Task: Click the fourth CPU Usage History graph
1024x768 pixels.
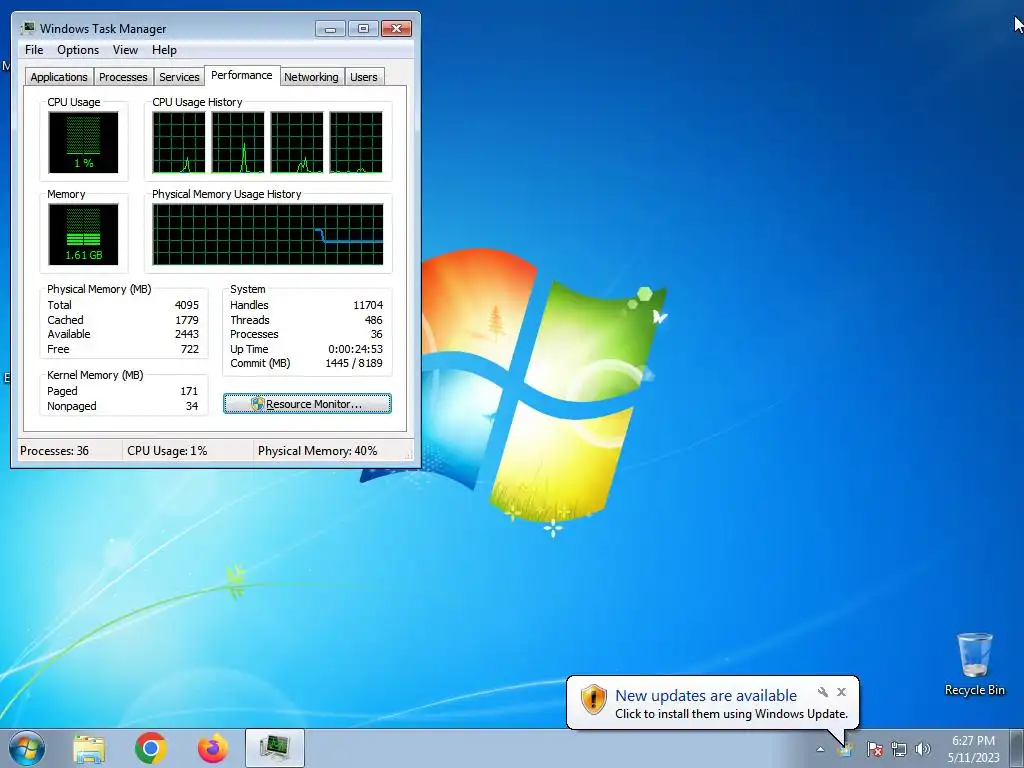Action: coord(356,142)
